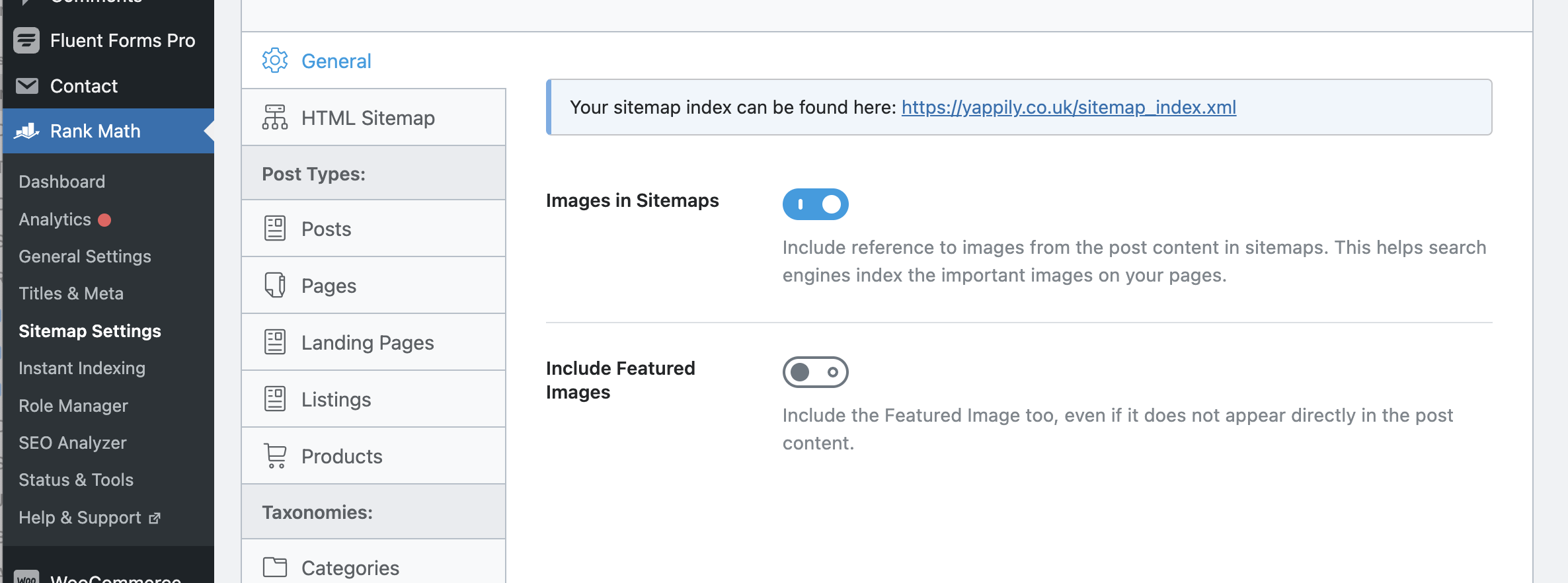Click the Contact envelope icon
This screenshot has width=1568, height=583.
26,86
